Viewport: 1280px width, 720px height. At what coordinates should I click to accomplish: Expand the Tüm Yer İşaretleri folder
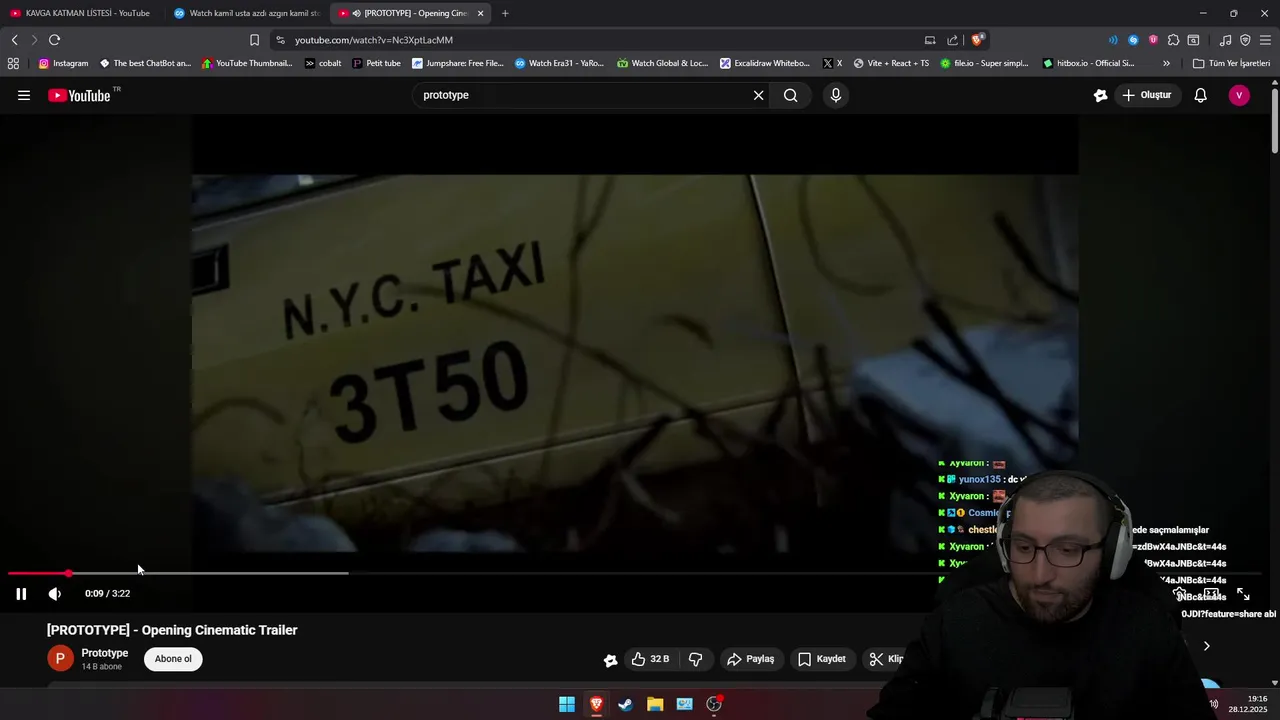(x=1231, y=63)
